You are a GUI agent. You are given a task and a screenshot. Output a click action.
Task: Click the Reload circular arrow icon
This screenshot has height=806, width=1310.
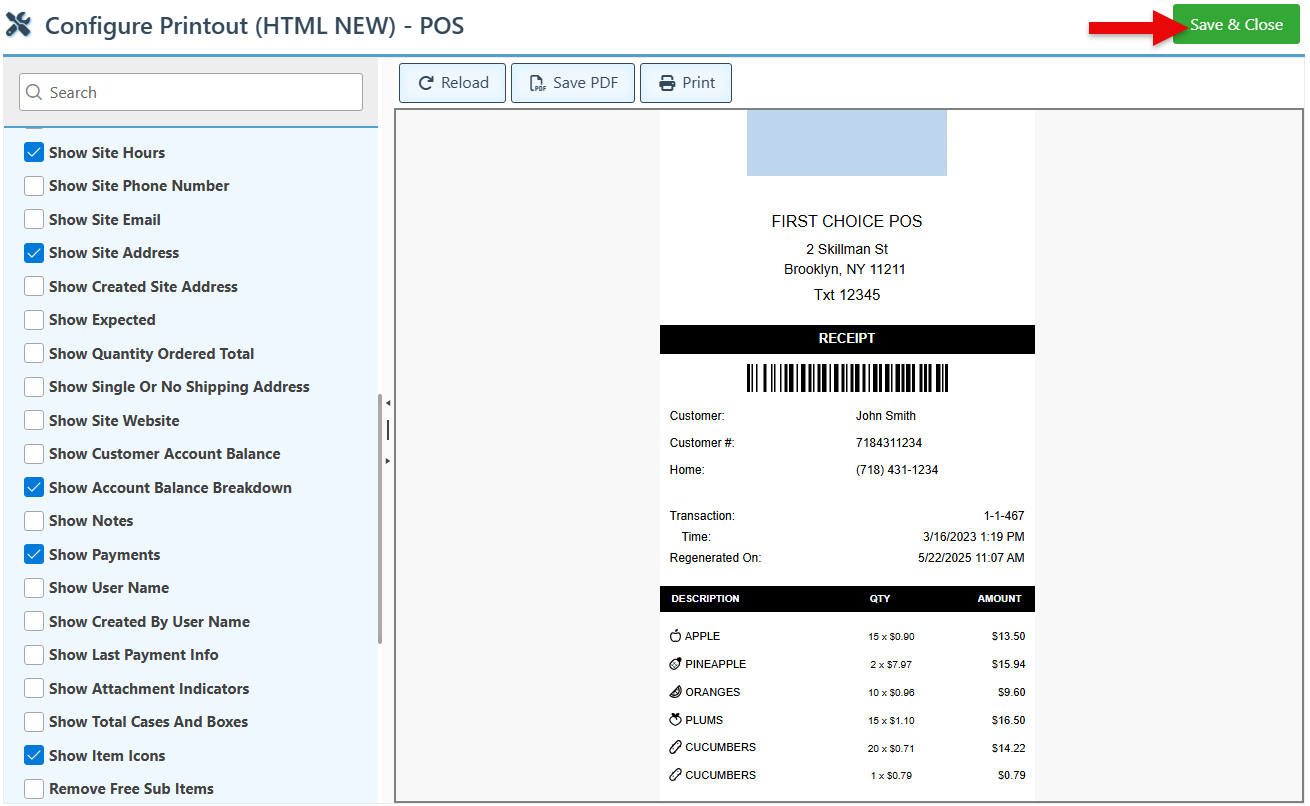tap(426, 83)
